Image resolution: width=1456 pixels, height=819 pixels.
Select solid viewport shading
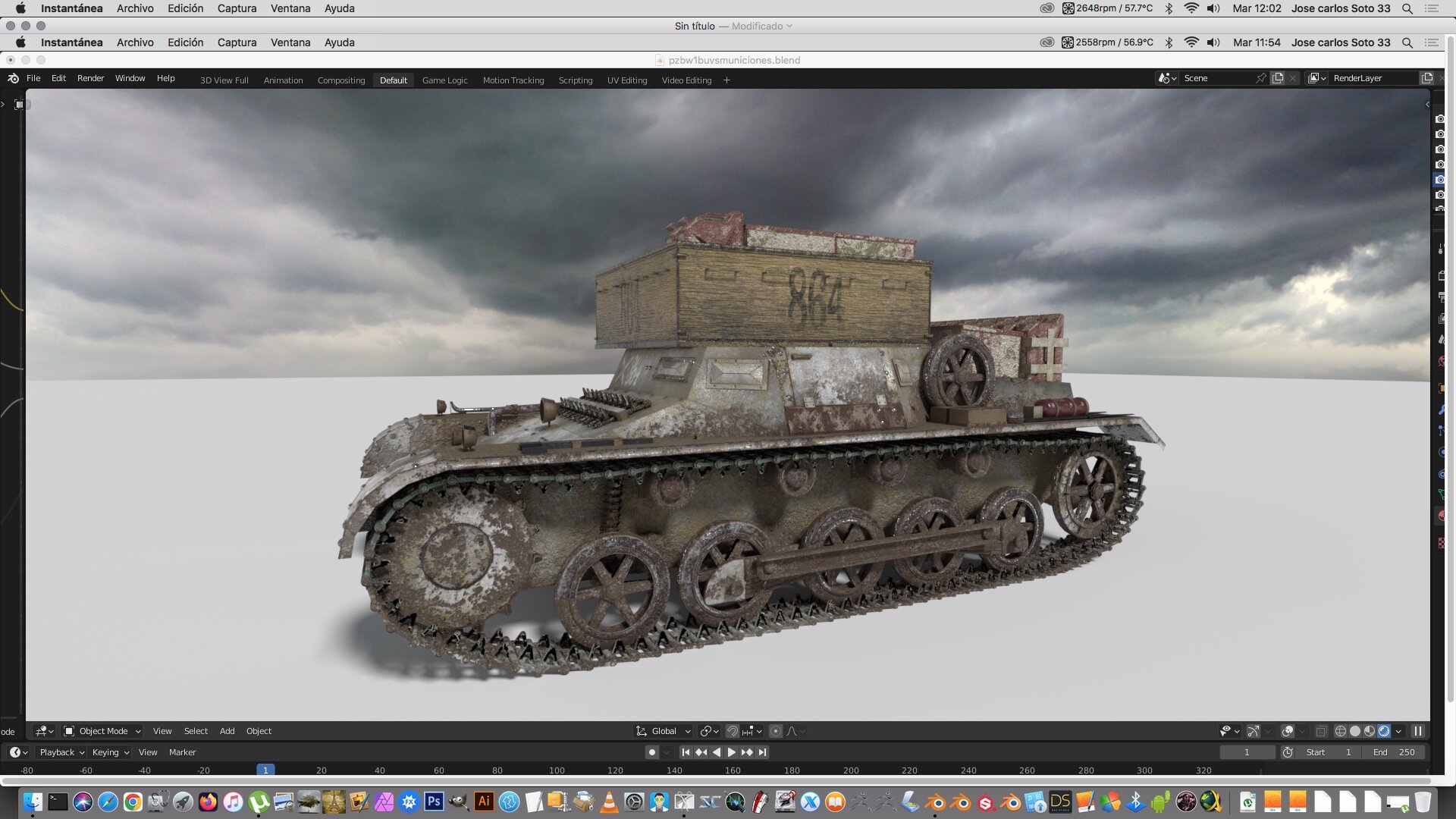(x=1354, y=731)
